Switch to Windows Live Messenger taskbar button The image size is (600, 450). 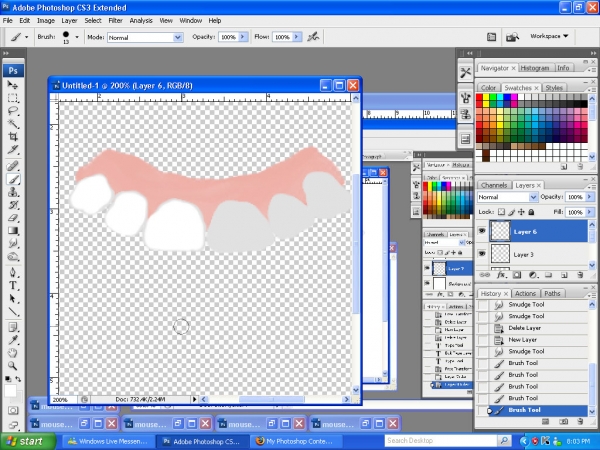coord(108,441)
